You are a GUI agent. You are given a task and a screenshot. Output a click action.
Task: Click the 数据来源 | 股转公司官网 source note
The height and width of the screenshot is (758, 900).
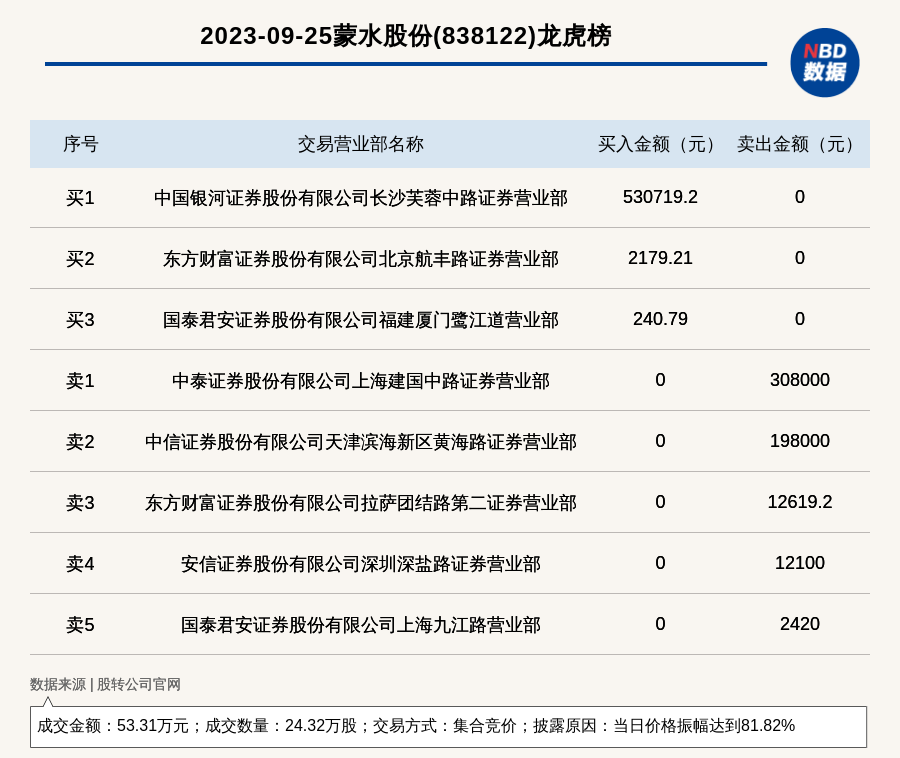(x=105, y=684)
